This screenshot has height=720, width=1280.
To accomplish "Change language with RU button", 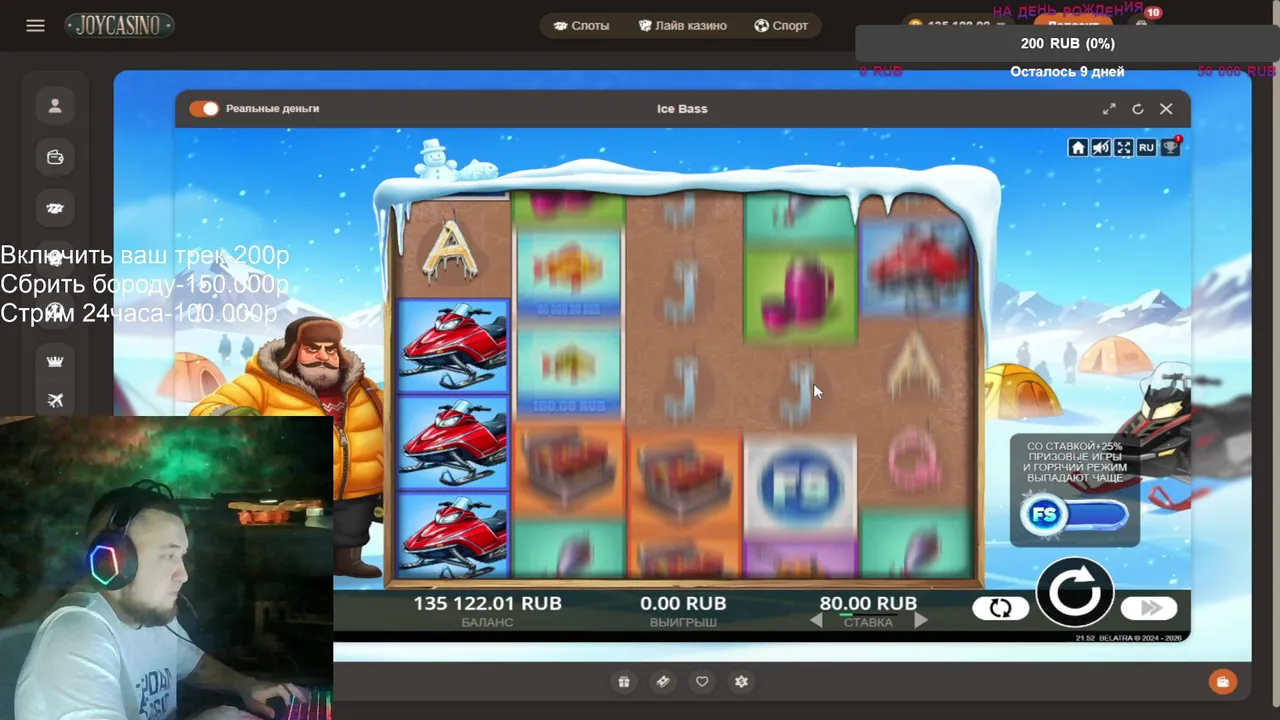I will coord(1147,148).
